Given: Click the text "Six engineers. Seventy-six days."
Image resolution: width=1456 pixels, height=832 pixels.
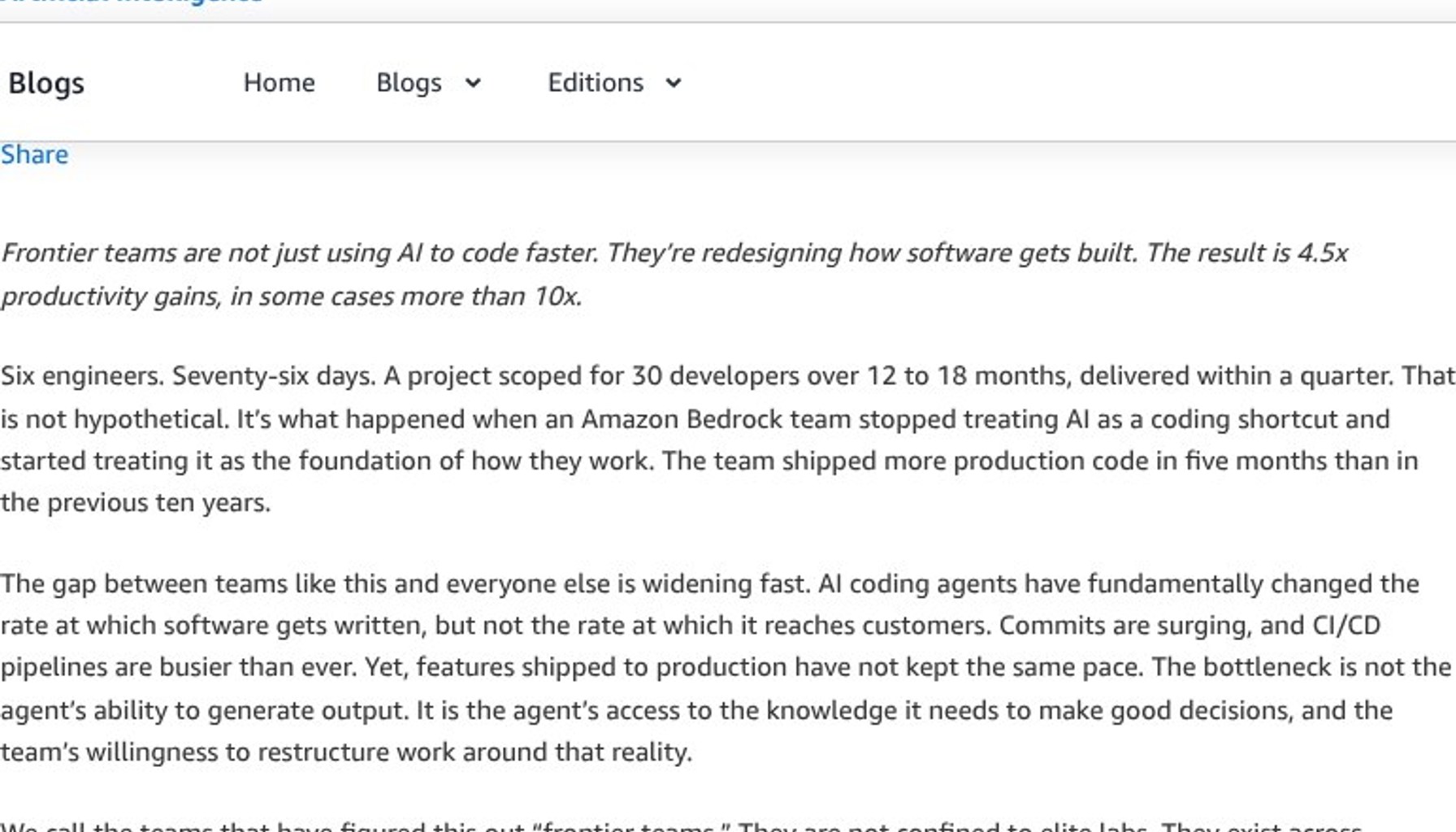Looking at the screenshot, I should [x=188, y=375].
